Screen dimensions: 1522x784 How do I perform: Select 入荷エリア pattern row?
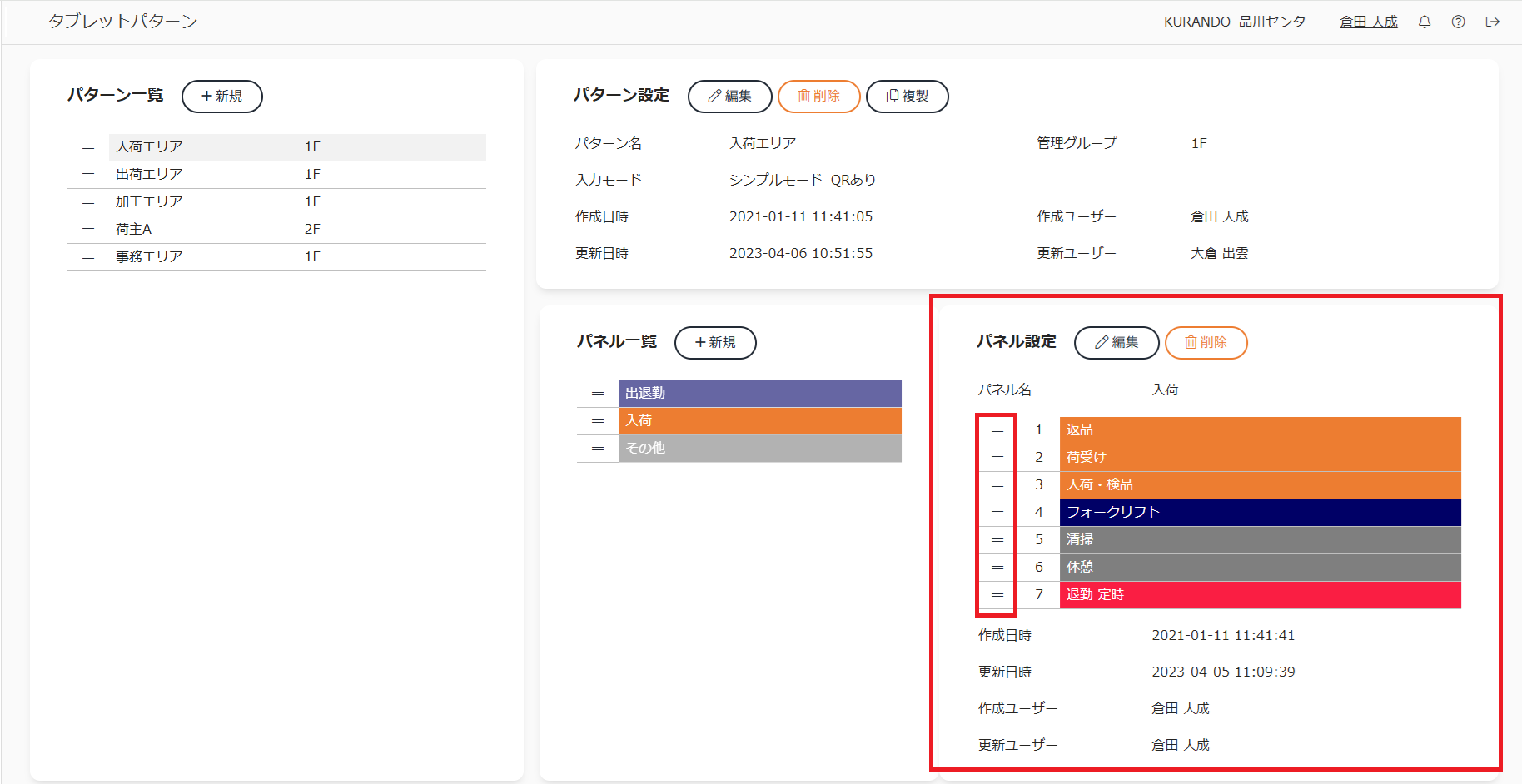point(297,147)
